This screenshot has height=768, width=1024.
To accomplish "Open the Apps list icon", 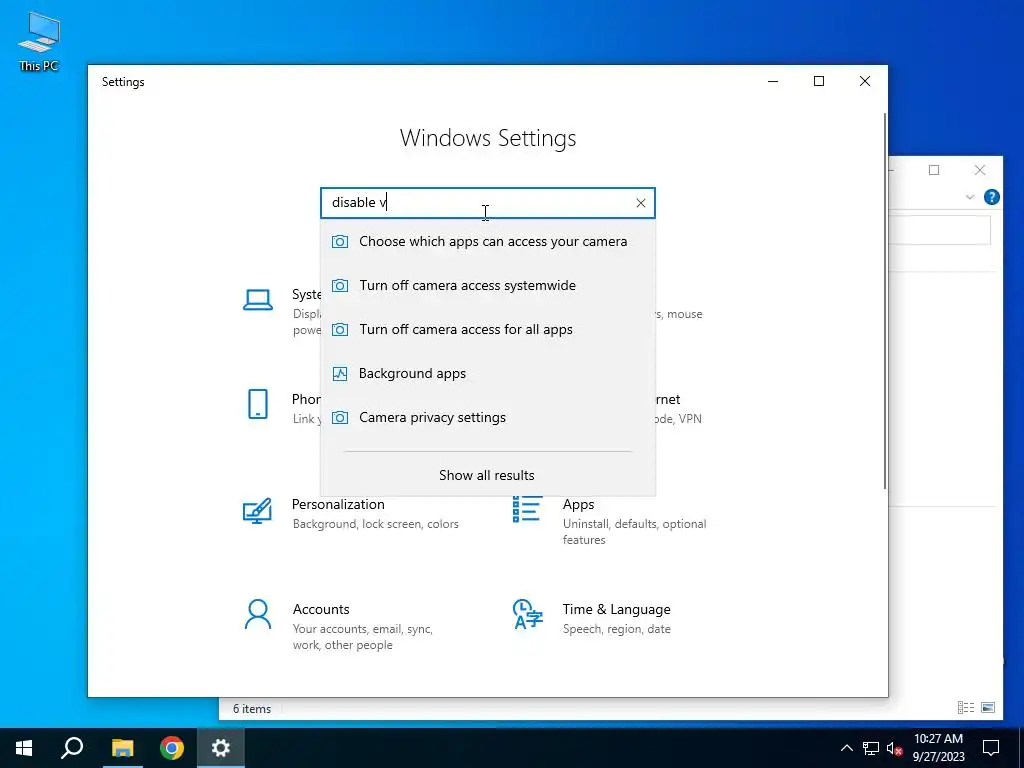I will [527, 509].
